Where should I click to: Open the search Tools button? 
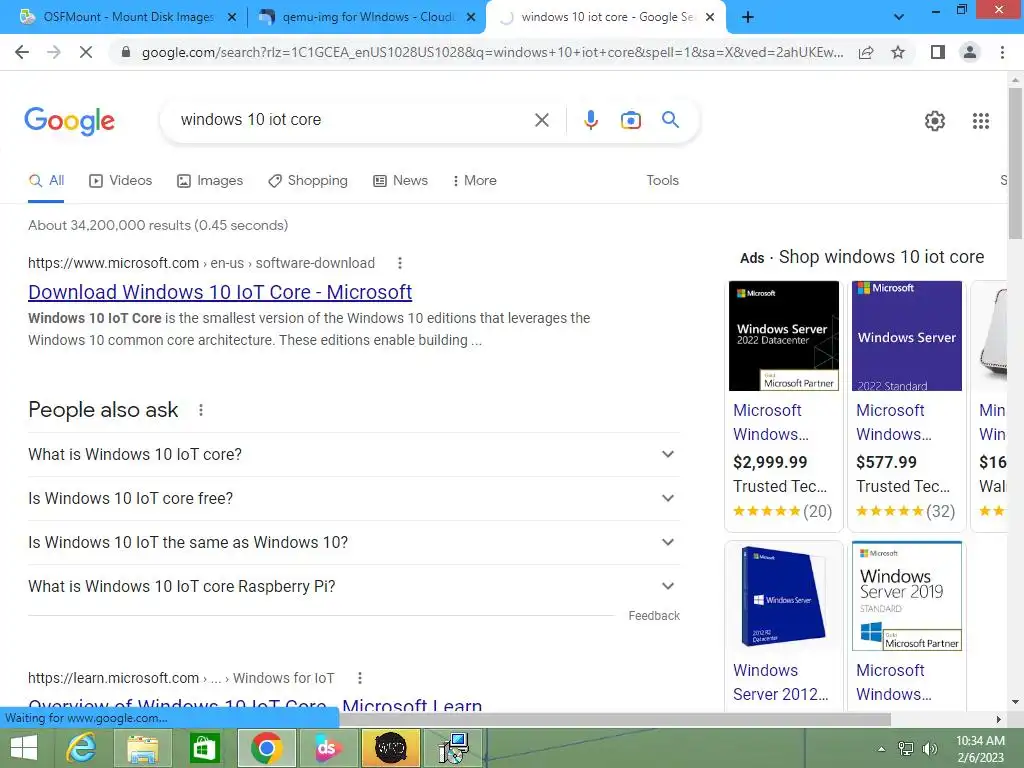tap(662, 181)
